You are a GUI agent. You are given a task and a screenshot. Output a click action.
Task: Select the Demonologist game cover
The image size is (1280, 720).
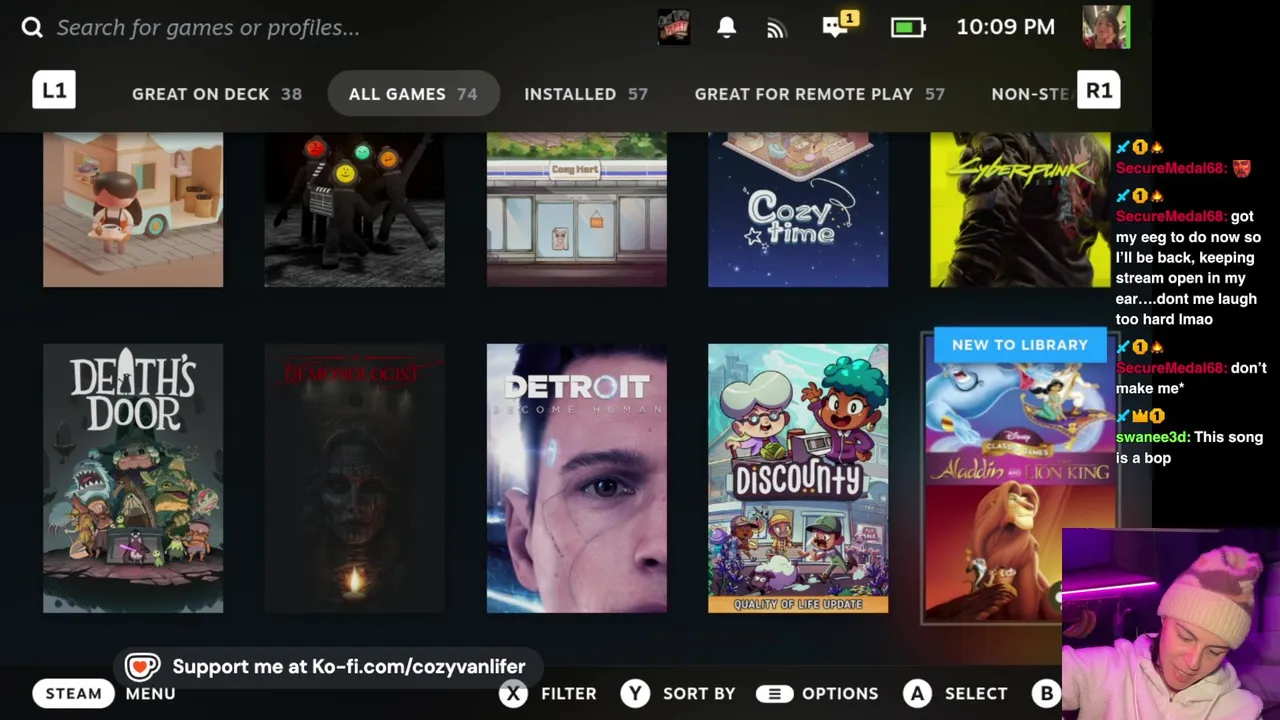coord(354,478)
